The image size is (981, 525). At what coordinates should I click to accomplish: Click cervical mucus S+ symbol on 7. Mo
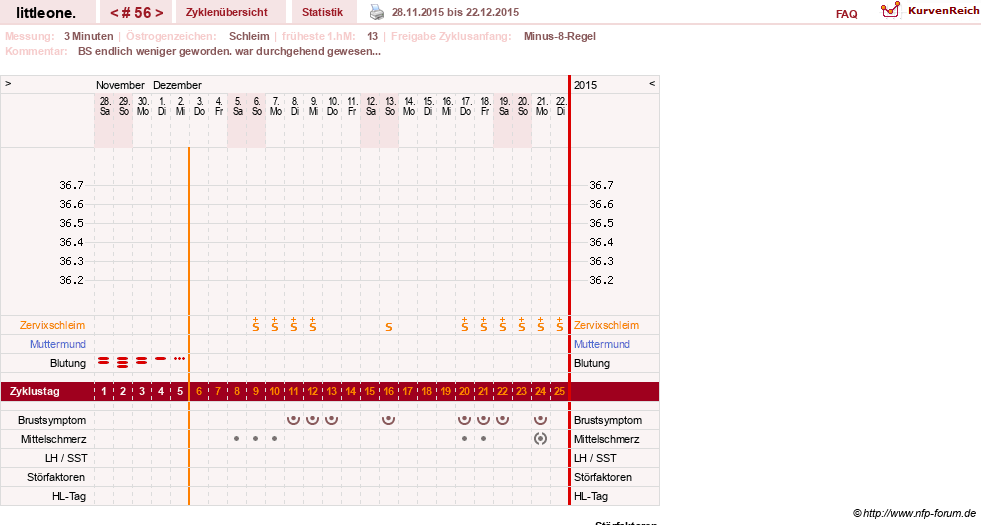(275, 325)
